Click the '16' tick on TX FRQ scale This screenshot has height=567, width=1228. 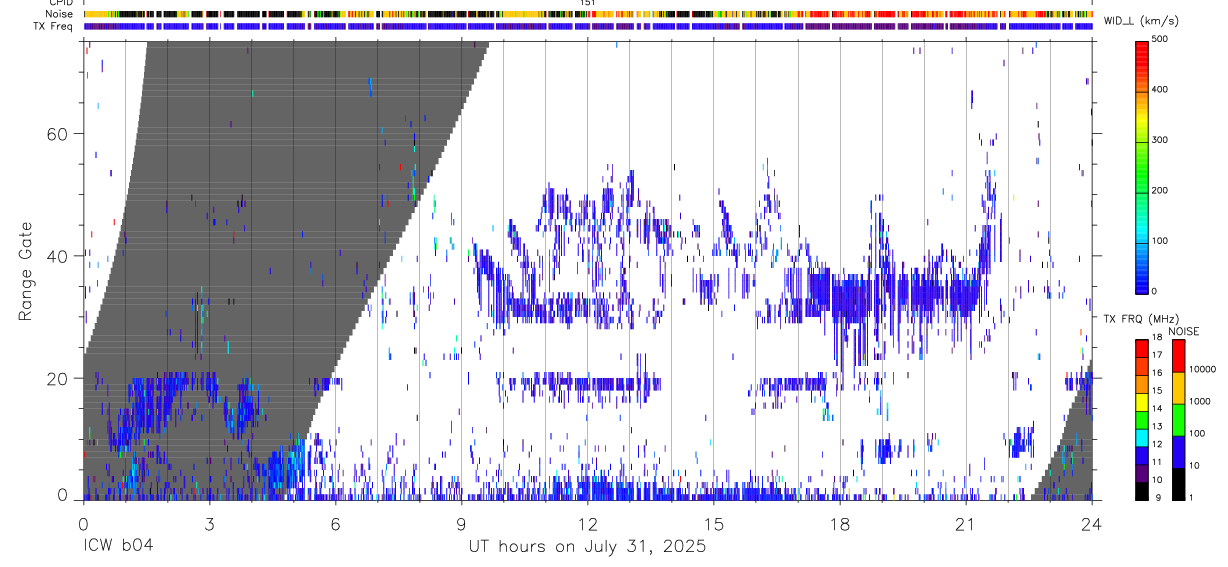[x=1158, y=373]
